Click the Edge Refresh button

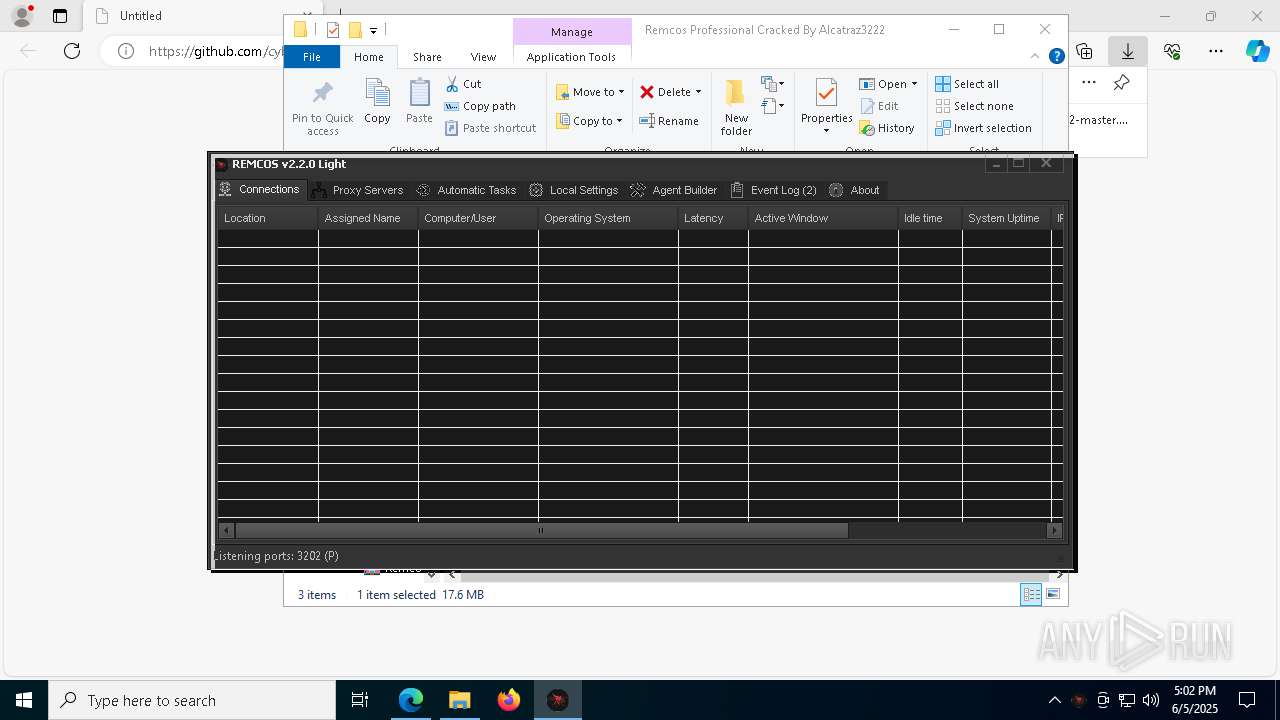[72, 51]
